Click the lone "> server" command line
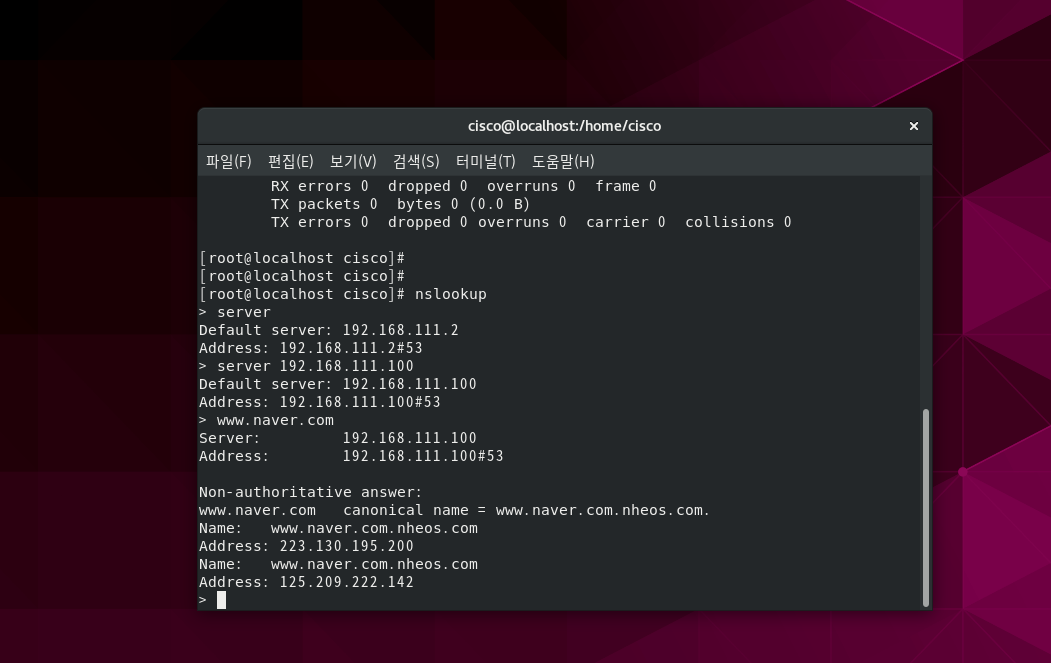This screenshot has width=1051, height=663. click(x=235, y=312)
